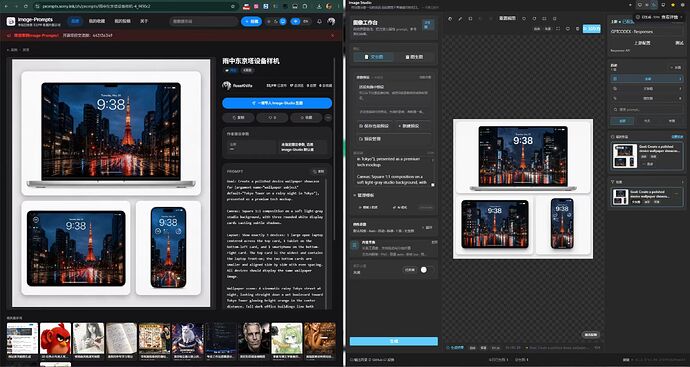Open the user avatar menu in Image-Prompts

(331, 22)
